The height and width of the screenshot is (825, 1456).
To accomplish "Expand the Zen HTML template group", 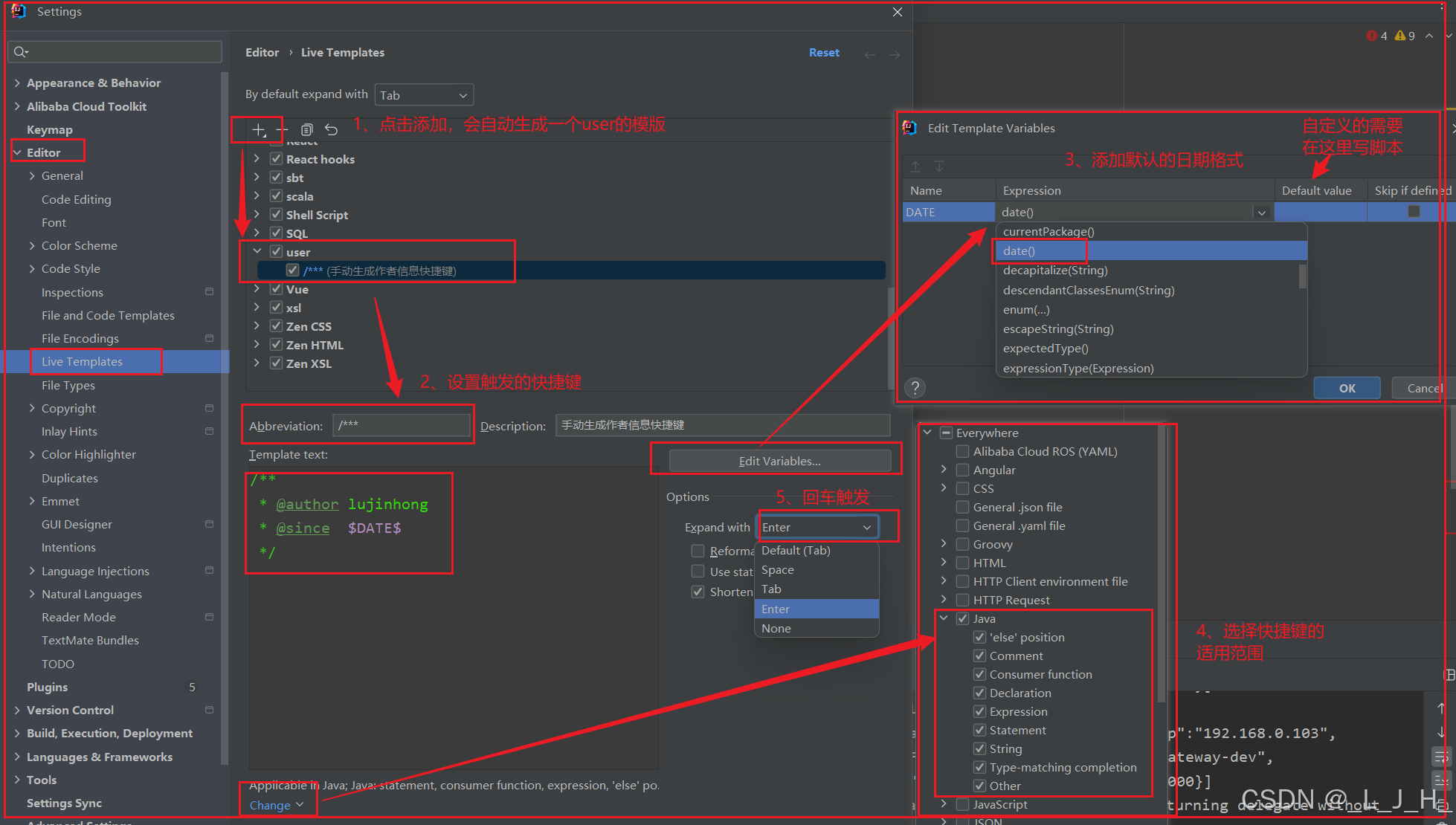I will [x=257, y=345].
